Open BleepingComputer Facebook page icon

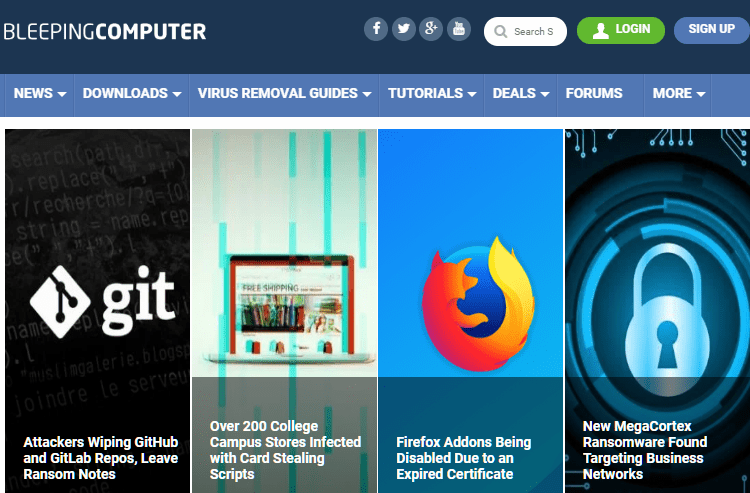tap(376, 29)
